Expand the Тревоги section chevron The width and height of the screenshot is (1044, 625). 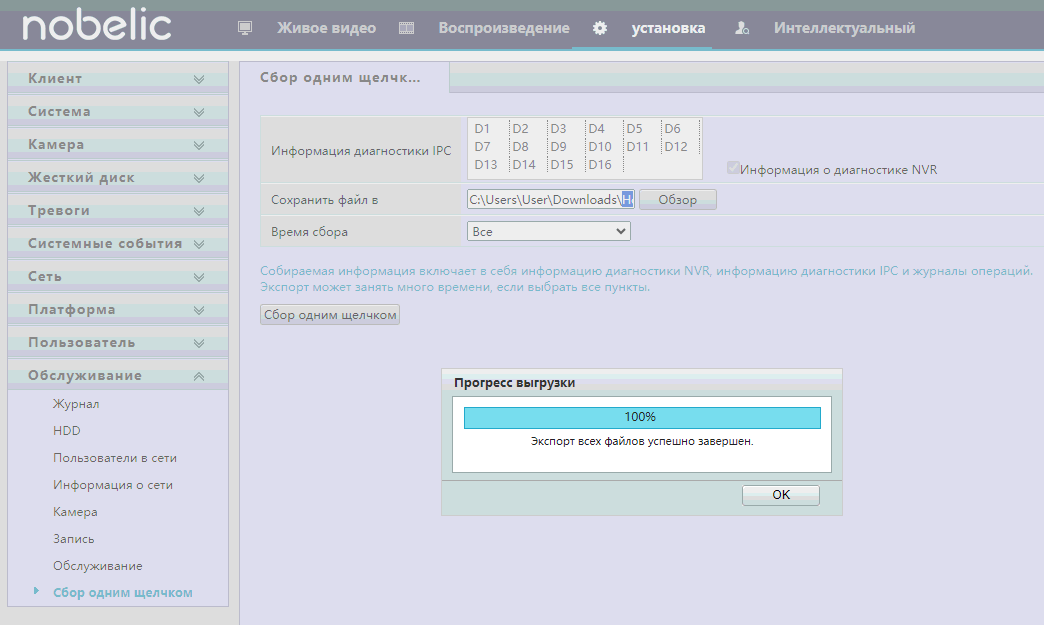click(198, 211)
